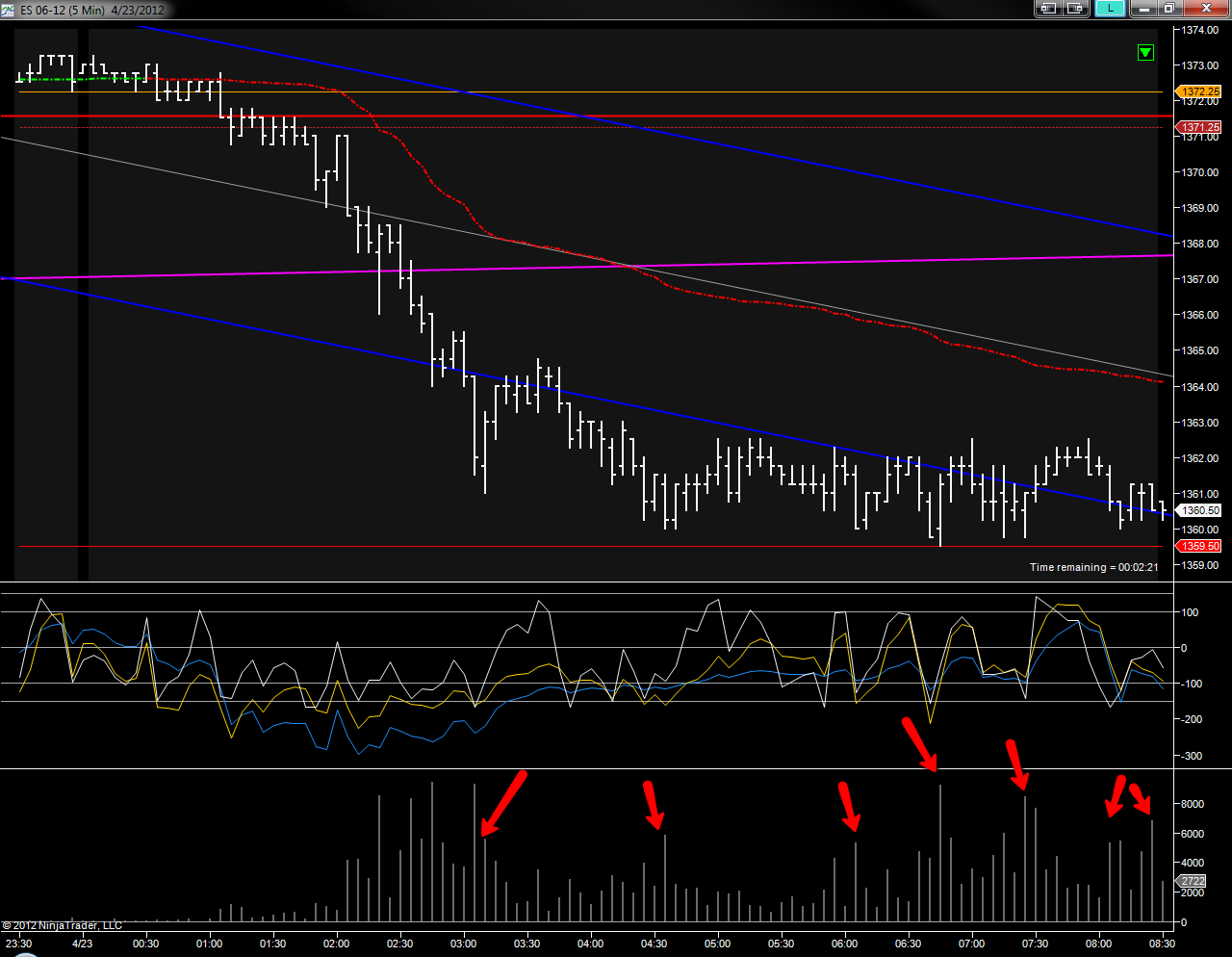Click the 'Time remaining = 00:02:21' text
The width and height of the screenshot is (1232, 957).
tap(1094, 568)
